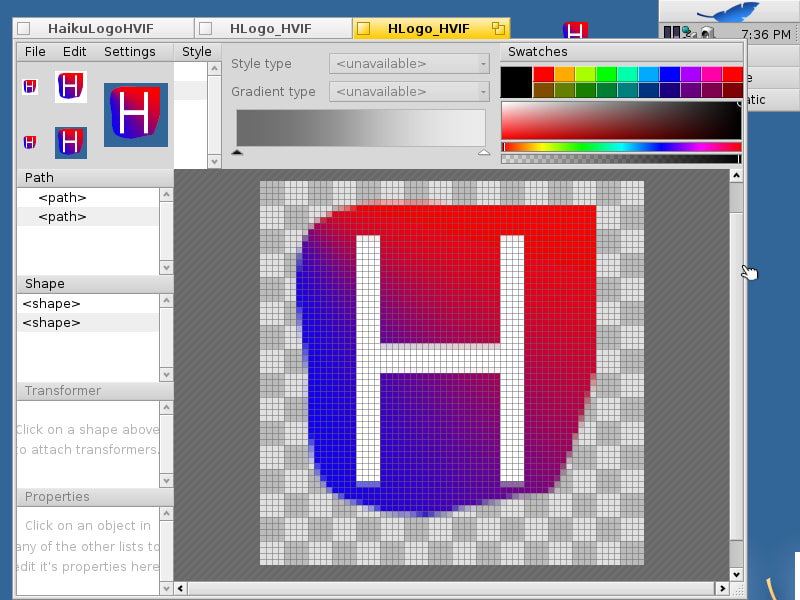
Task: Click the close box on HaikuLogoHVIF tab
Action: click(x=24, y=29)
